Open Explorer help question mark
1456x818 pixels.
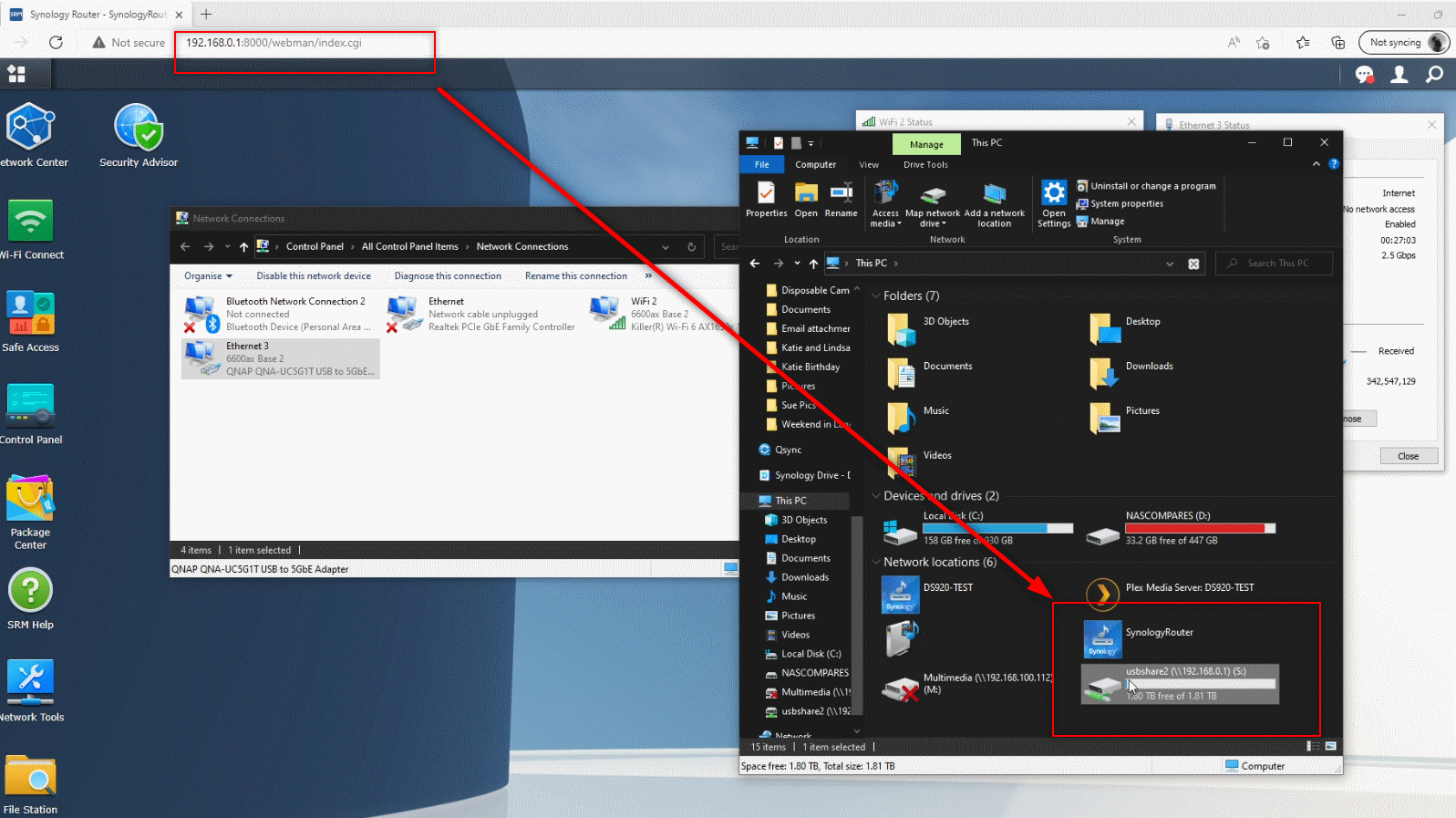(x=1334, y=164)
